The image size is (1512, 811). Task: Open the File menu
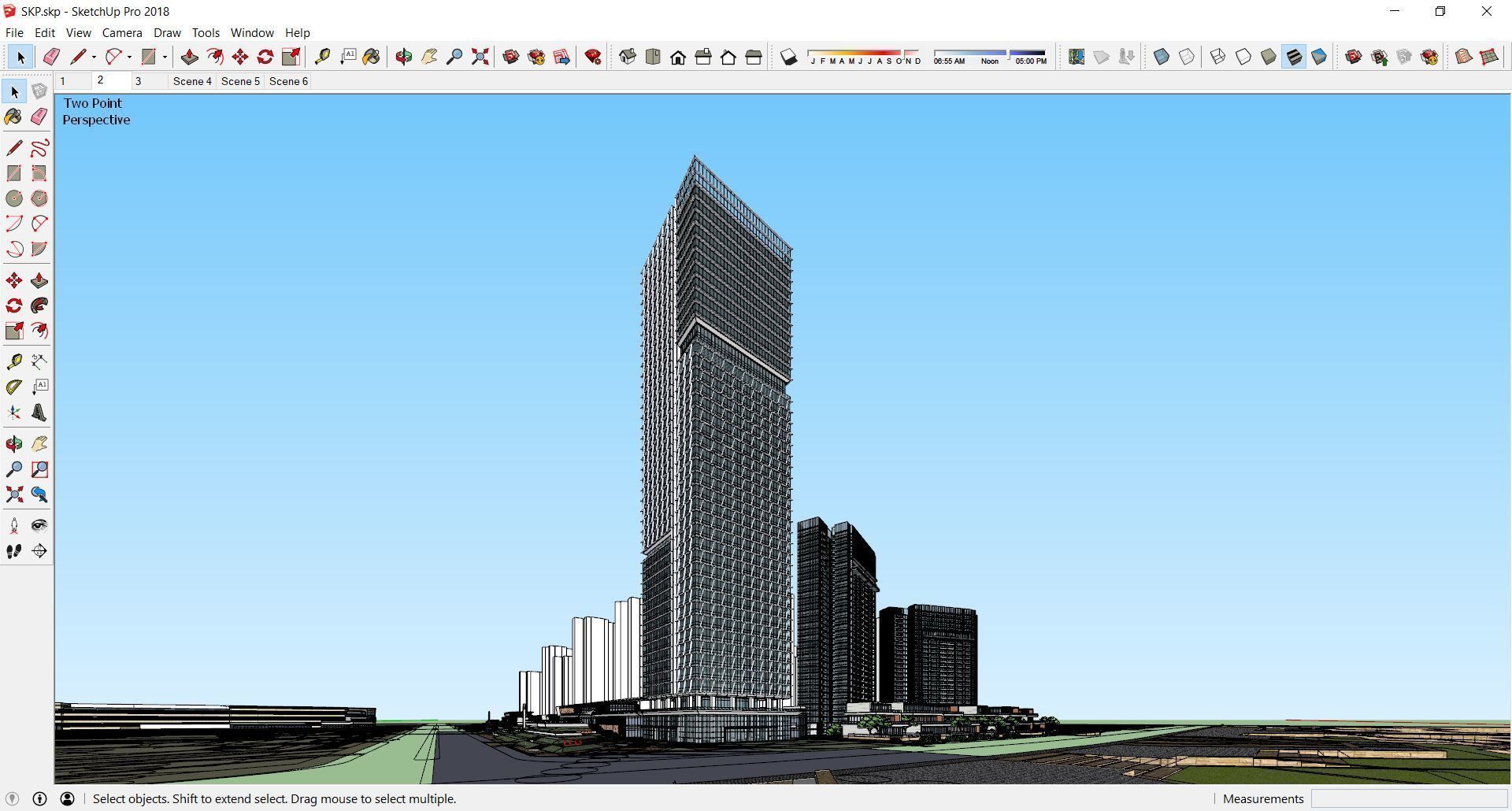pyautogui.click(x=14, y=32)
